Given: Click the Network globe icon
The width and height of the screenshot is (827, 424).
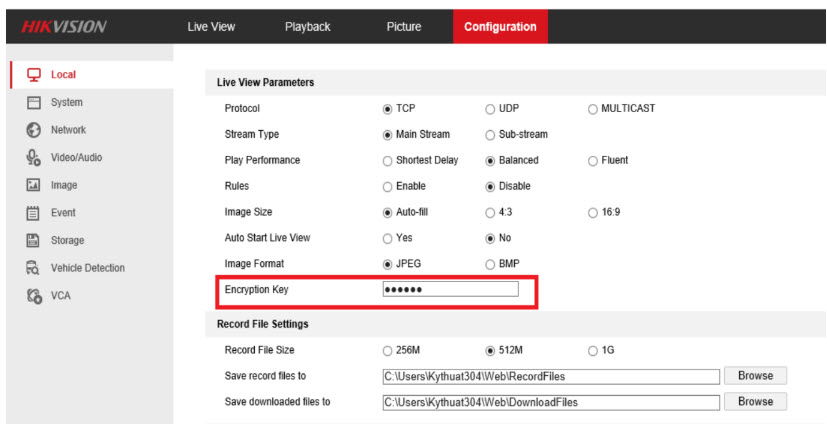Looking at the screenshot, I should 33,130.
